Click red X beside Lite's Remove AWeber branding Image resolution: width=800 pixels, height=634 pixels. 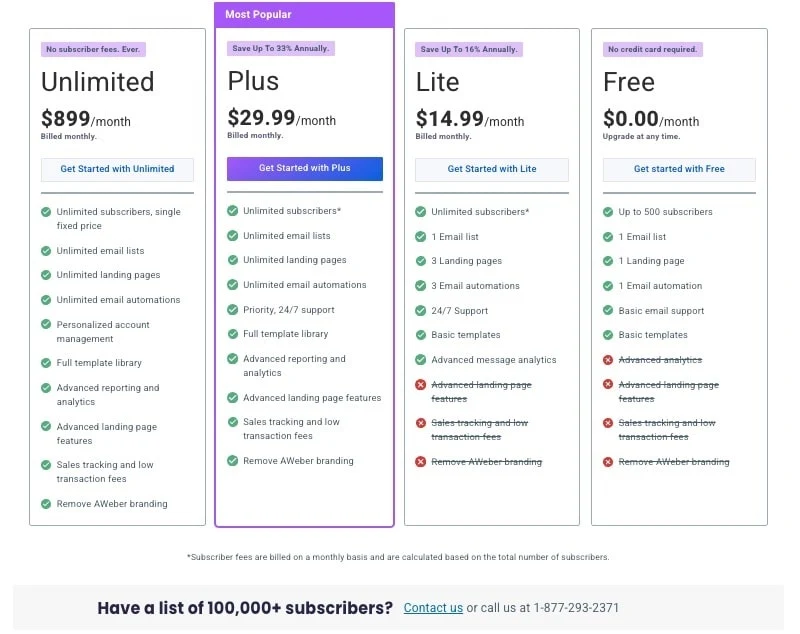tap(421, 462)
